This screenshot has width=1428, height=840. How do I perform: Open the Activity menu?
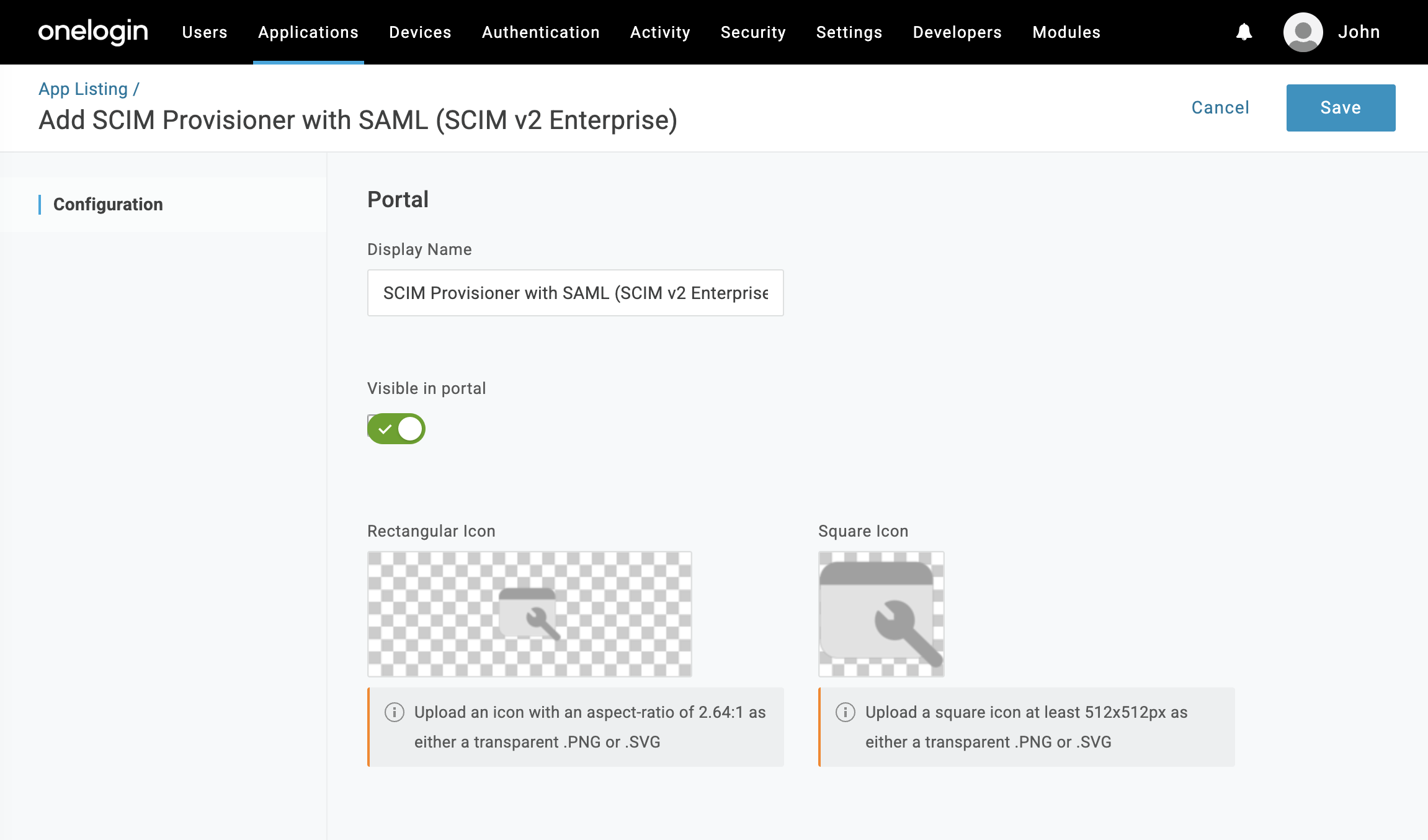(x=660, y=32)
